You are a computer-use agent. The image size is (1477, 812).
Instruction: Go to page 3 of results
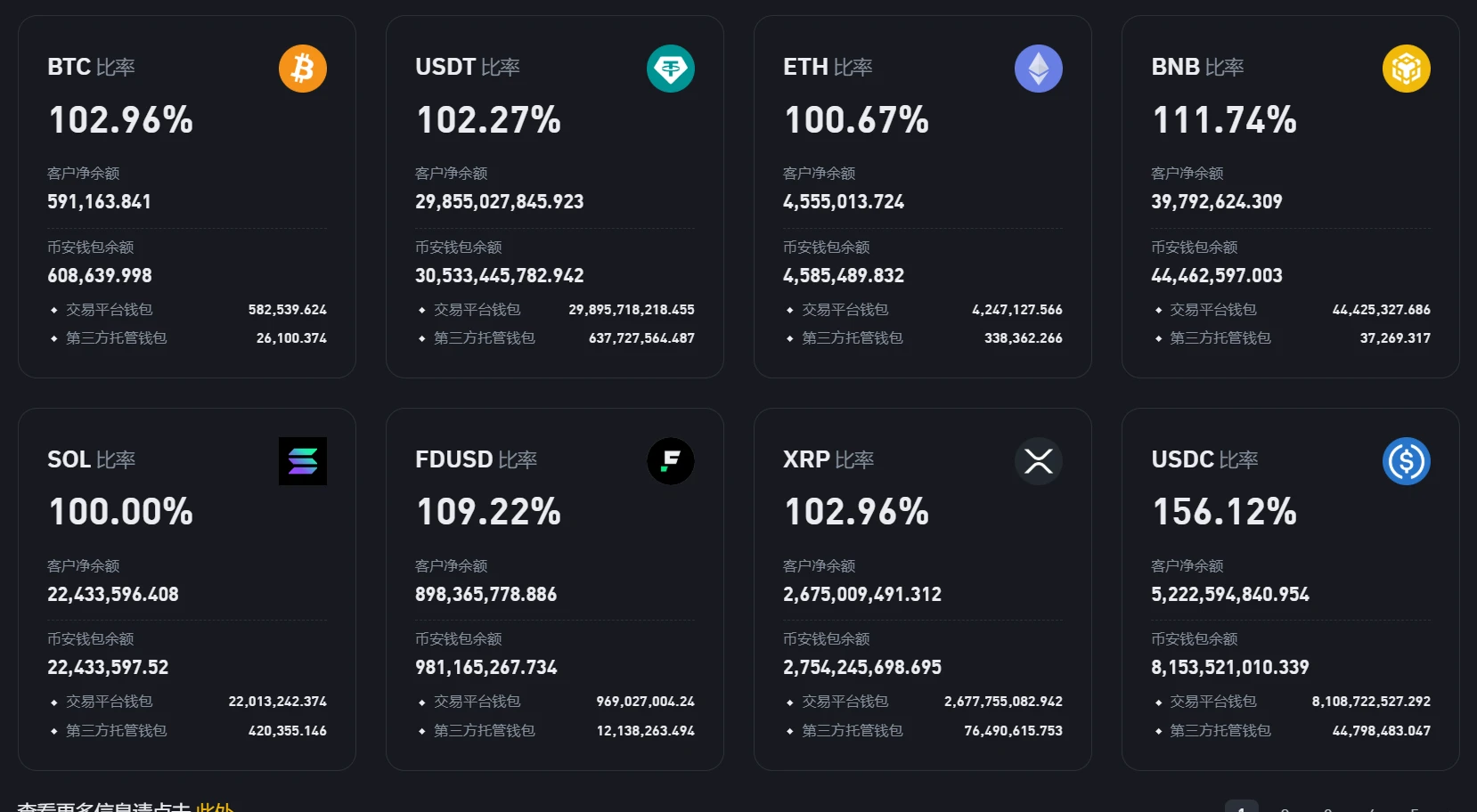click(1327, 808)
